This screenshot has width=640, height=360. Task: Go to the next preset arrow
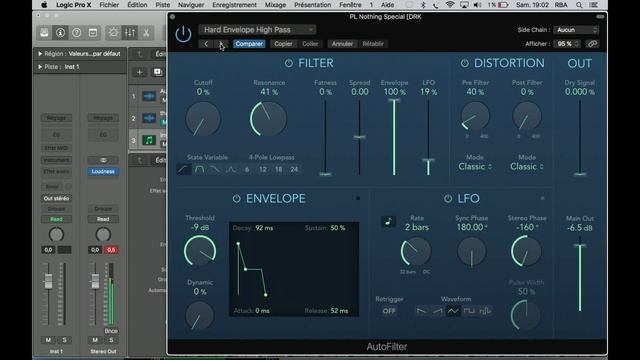click(221, 44)
